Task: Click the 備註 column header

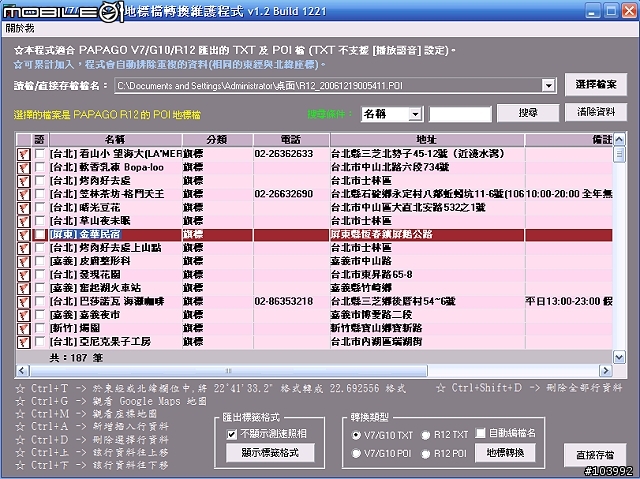Action: 569,140
